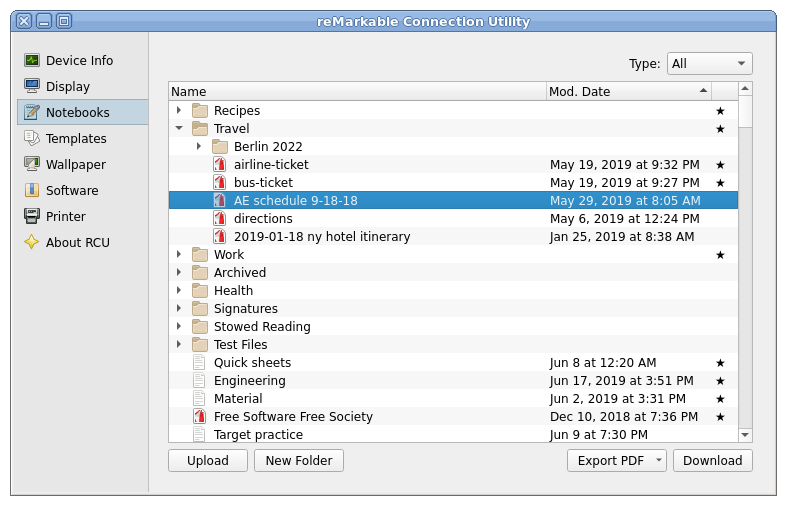Viewport: 787px width, 506px height.
Task: Select the Display monitor icon in sidebar
Action: point(32,86)
